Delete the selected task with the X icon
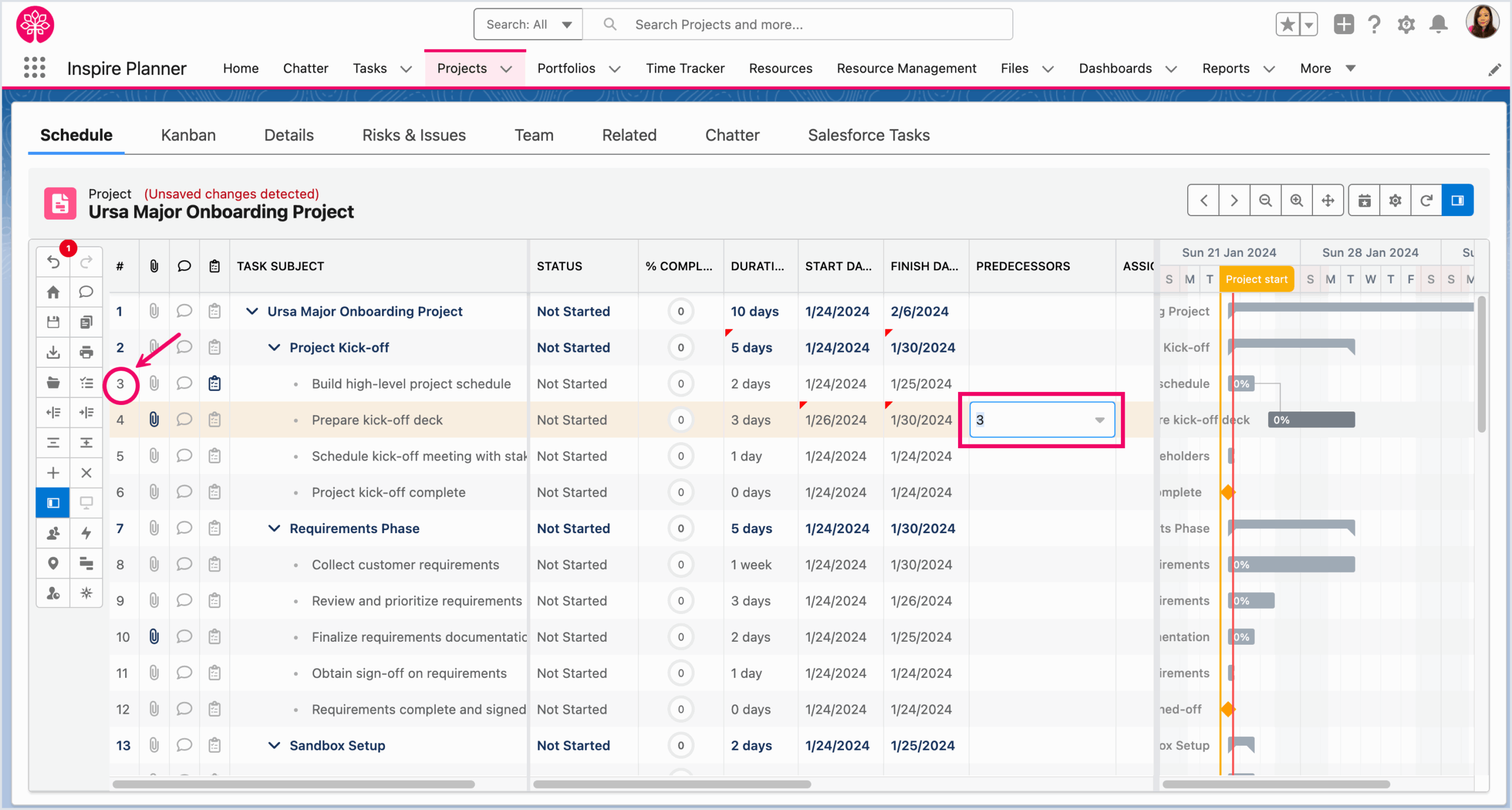 86,472
